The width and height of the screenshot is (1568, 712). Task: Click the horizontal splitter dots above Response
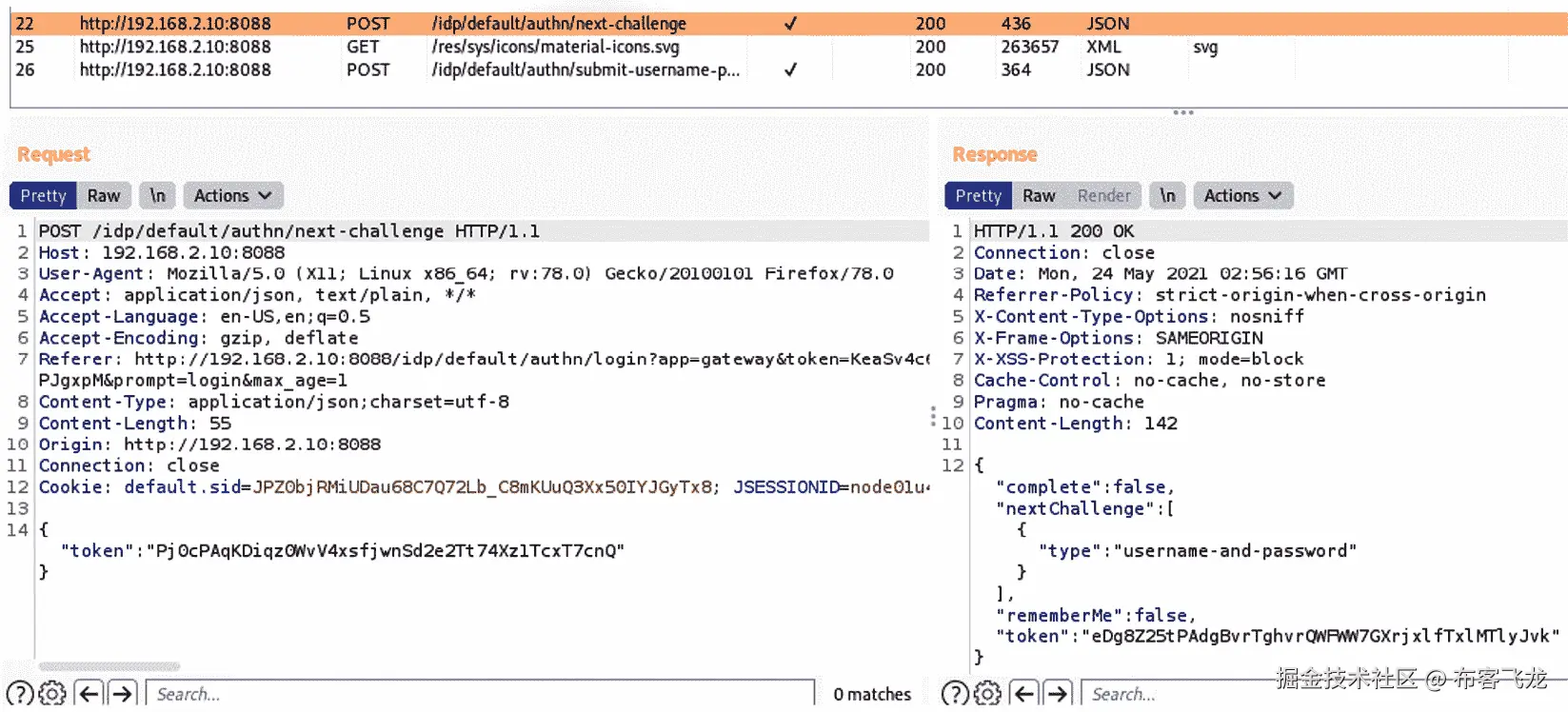pyautogui.click(x=1183, y=112)
